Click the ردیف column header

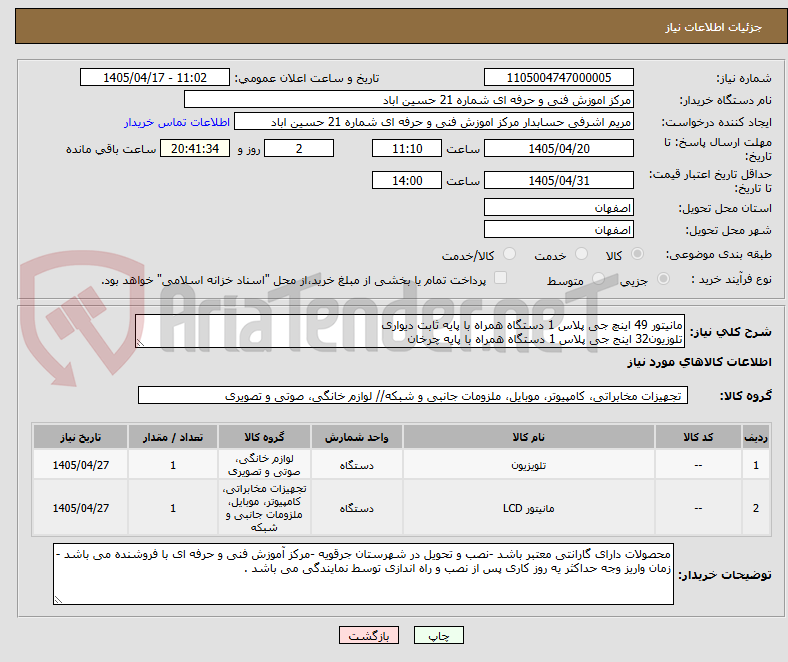tap(755, 437)
